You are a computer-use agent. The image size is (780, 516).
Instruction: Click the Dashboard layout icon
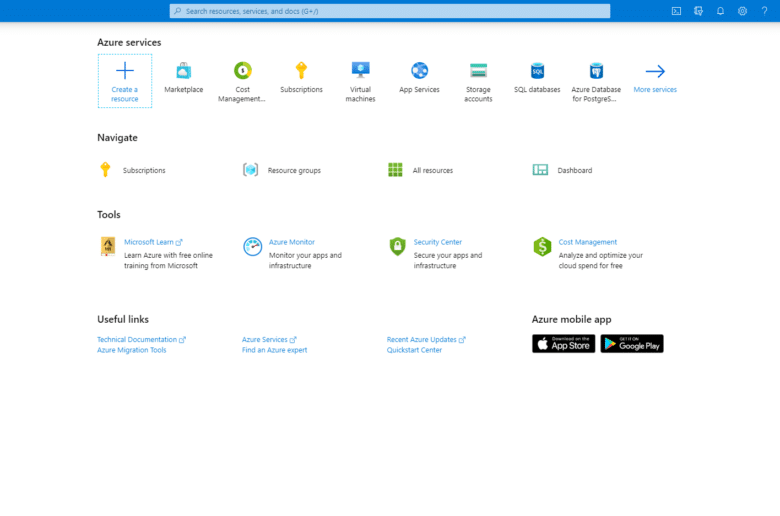tap(540, 170)
